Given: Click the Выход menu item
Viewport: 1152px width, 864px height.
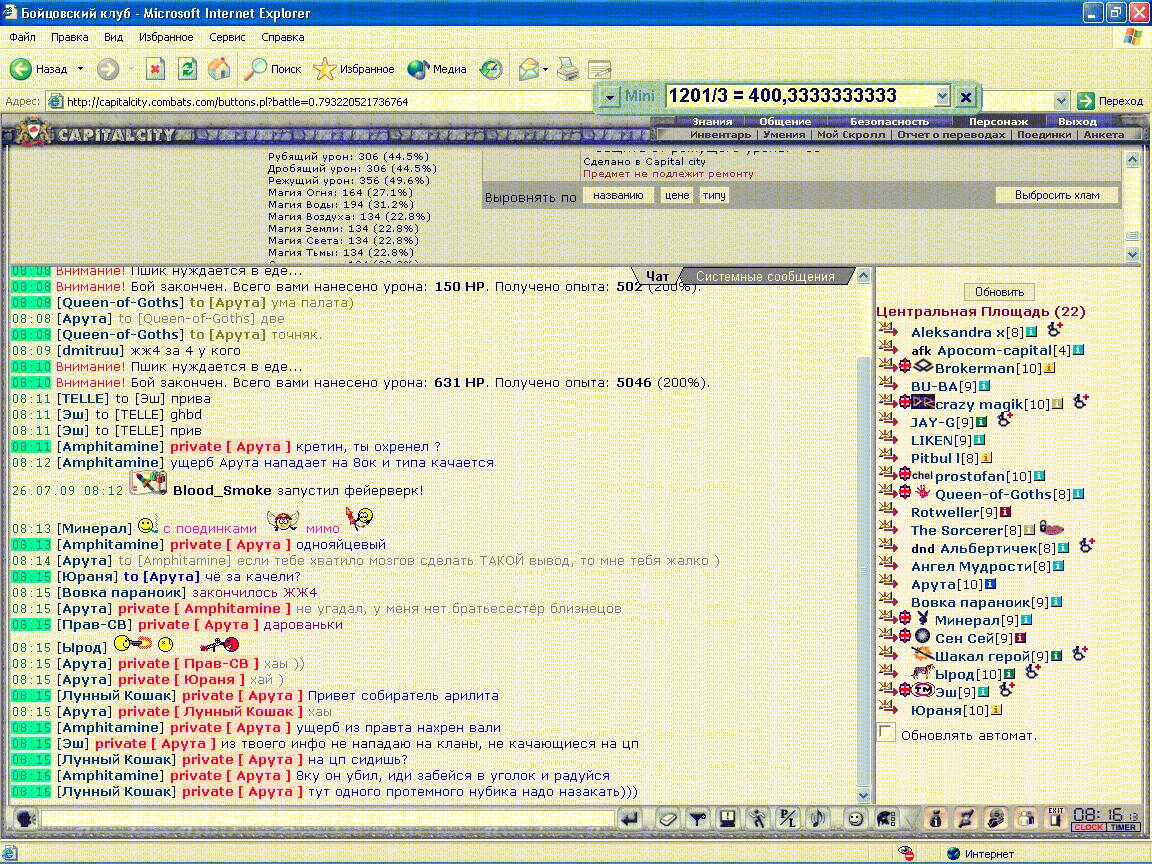Looking at the screenshot, I should 1077,121.
